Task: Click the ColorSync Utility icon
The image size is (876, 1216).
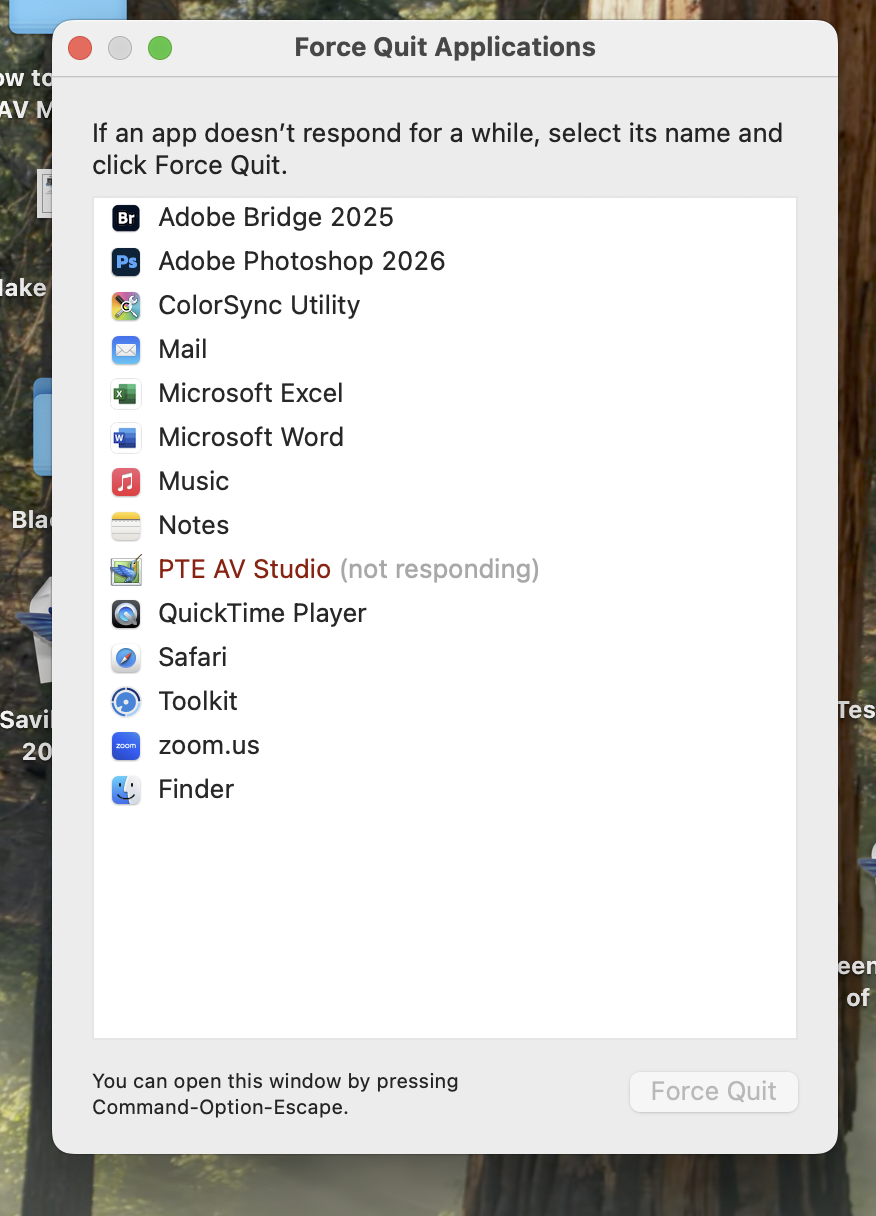Action: [126, 306]
